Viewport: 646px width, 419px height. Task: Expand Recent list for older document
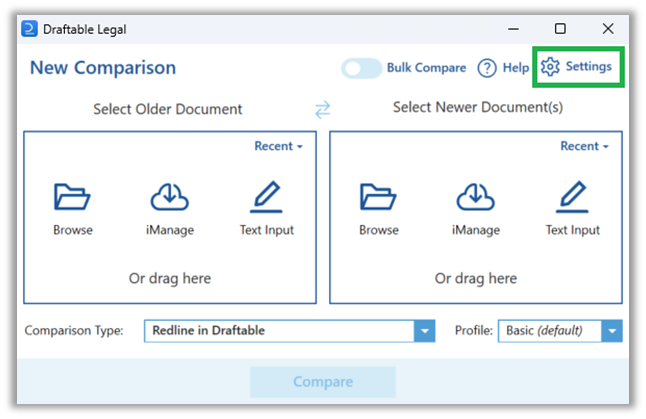click(x=279, y=146)
